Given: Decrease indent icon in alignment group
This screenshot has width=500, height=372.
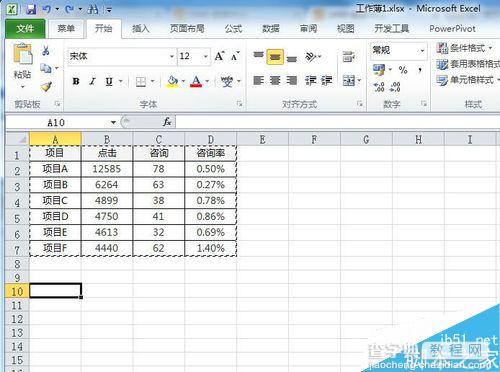Looking at the screenshot, I should (311, 80).
